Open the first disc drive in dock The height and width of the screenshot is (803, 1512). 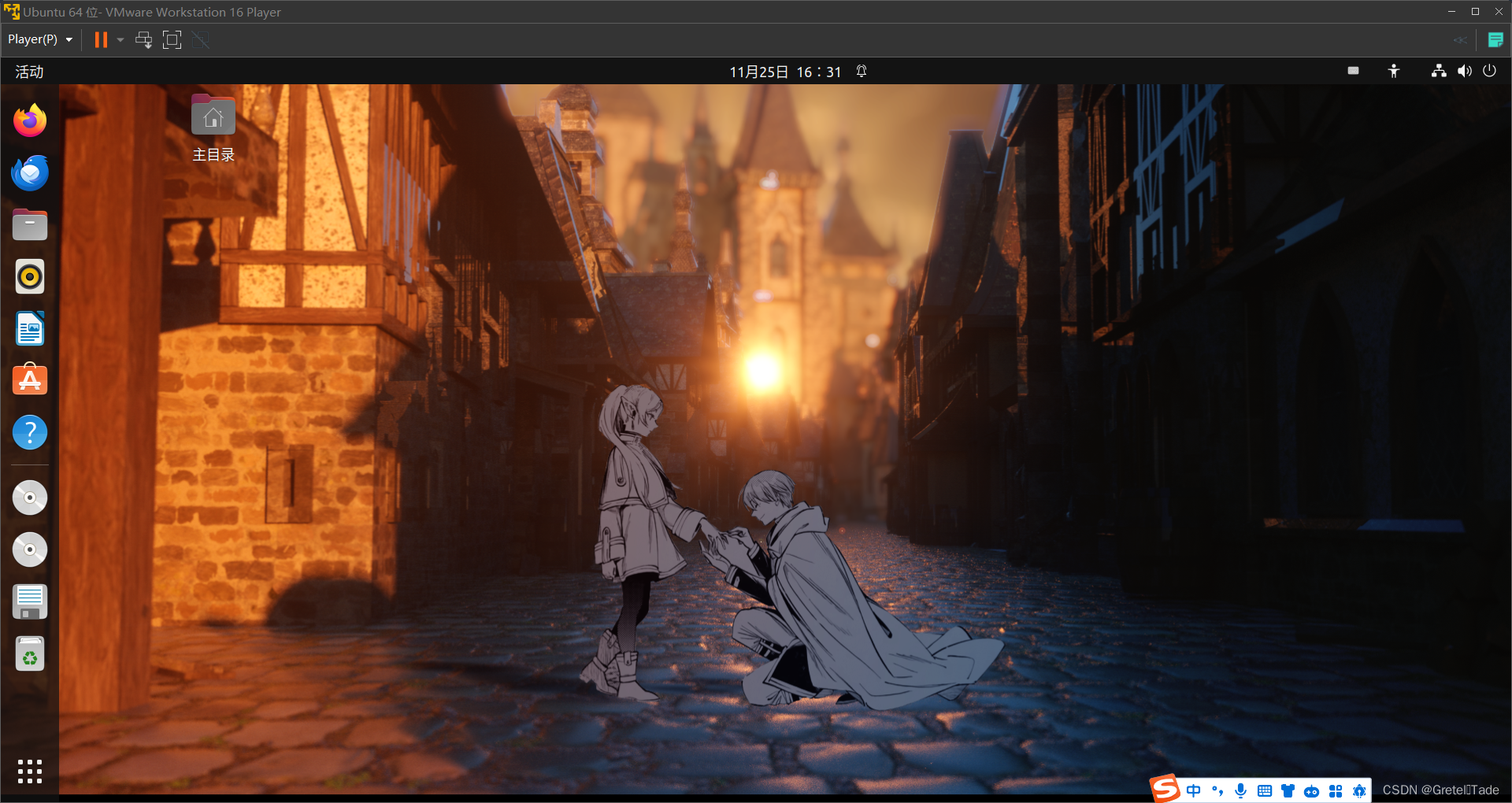30,498
